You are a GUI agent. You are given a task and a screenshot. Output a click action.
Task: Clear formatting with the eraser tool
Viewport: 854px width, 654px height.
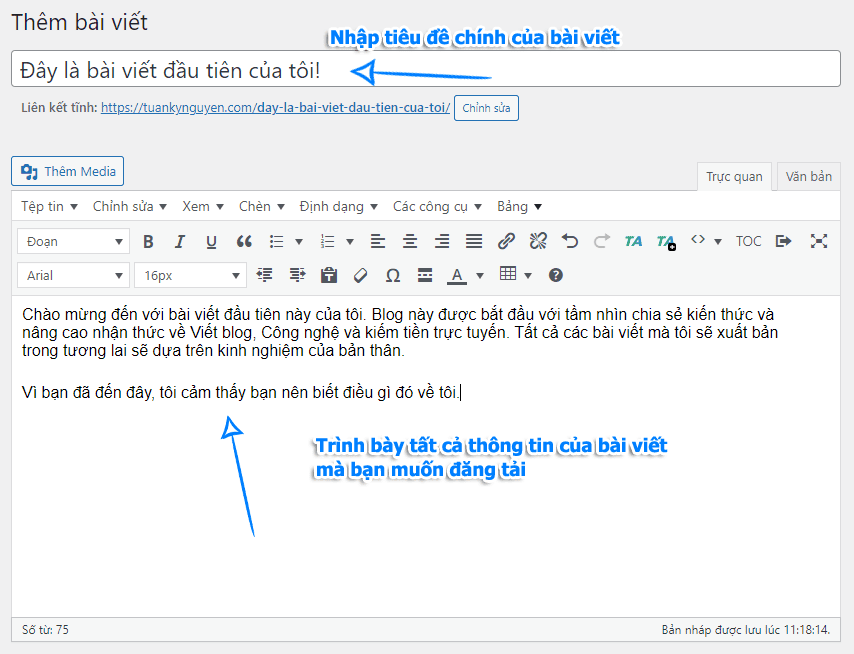point(360,274)
